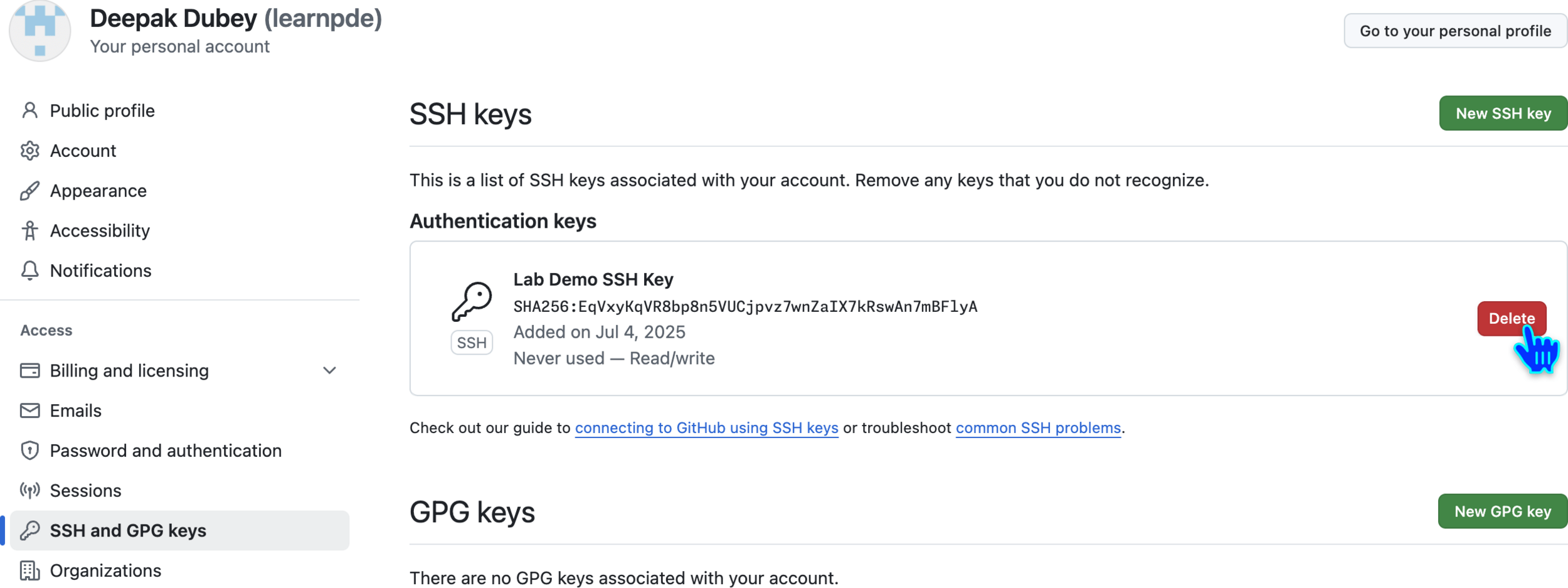Click the Notifications bell icon
Screen dimensions: 1568x588
click(x=29, y=270)
